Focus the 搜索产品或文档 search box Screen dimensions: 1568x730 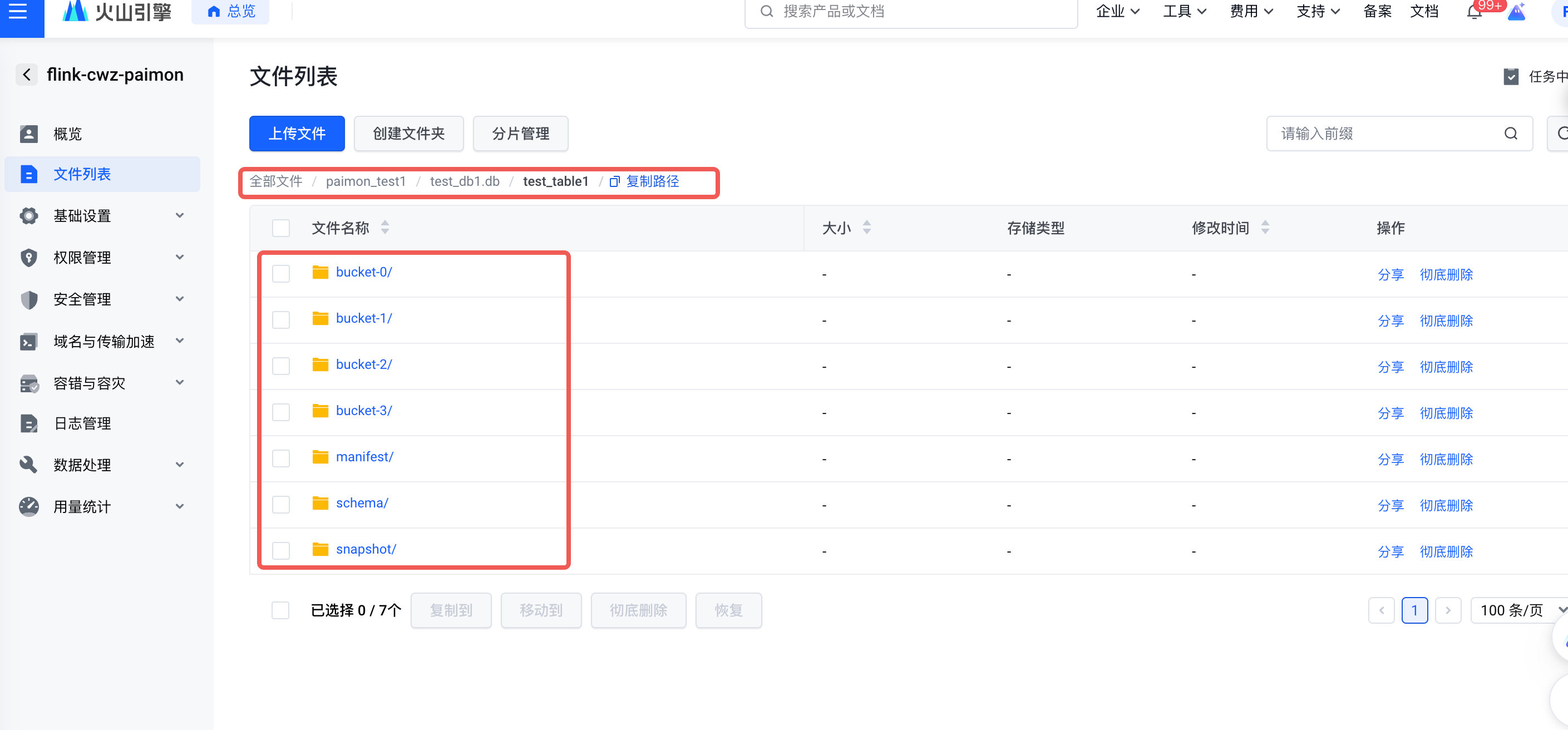(911, 11)
